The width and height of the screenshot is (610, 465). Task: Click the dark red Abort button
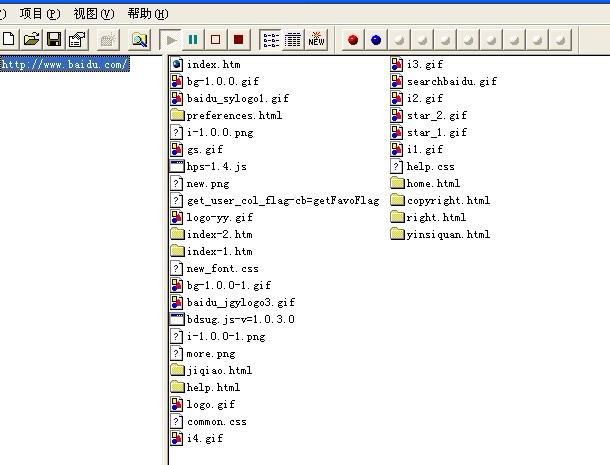tap(238, 40)
